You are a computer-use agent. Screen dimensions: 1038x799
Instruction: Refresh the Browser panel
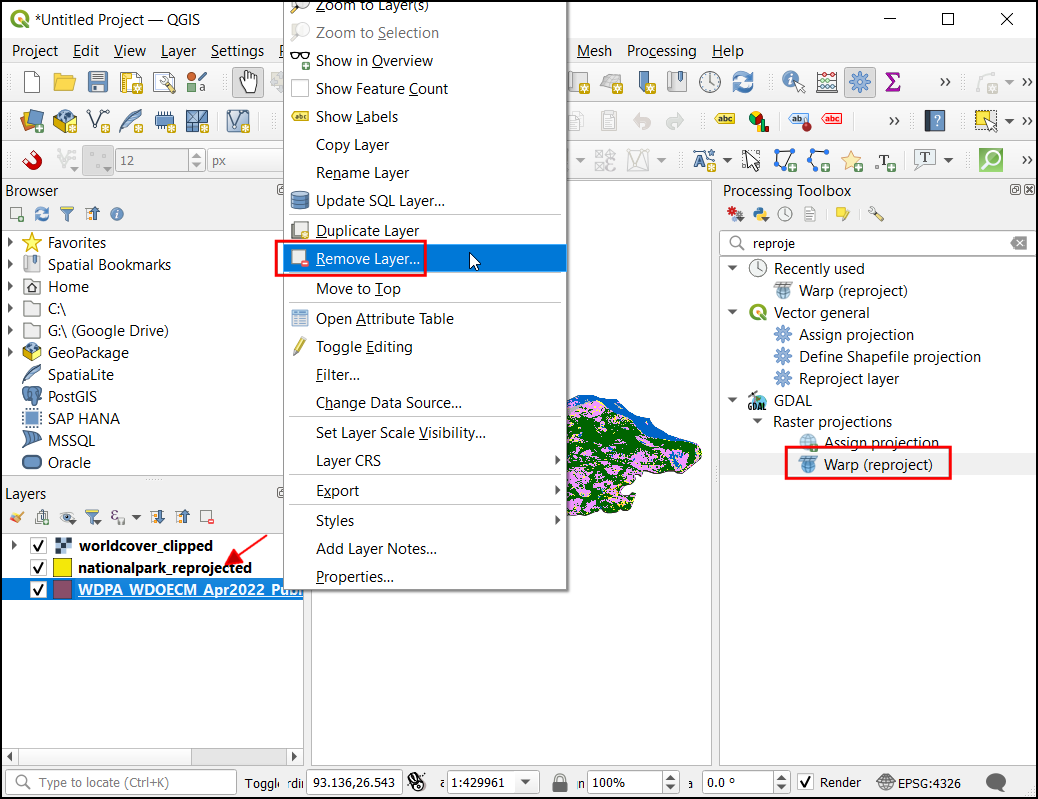point(42,214)
